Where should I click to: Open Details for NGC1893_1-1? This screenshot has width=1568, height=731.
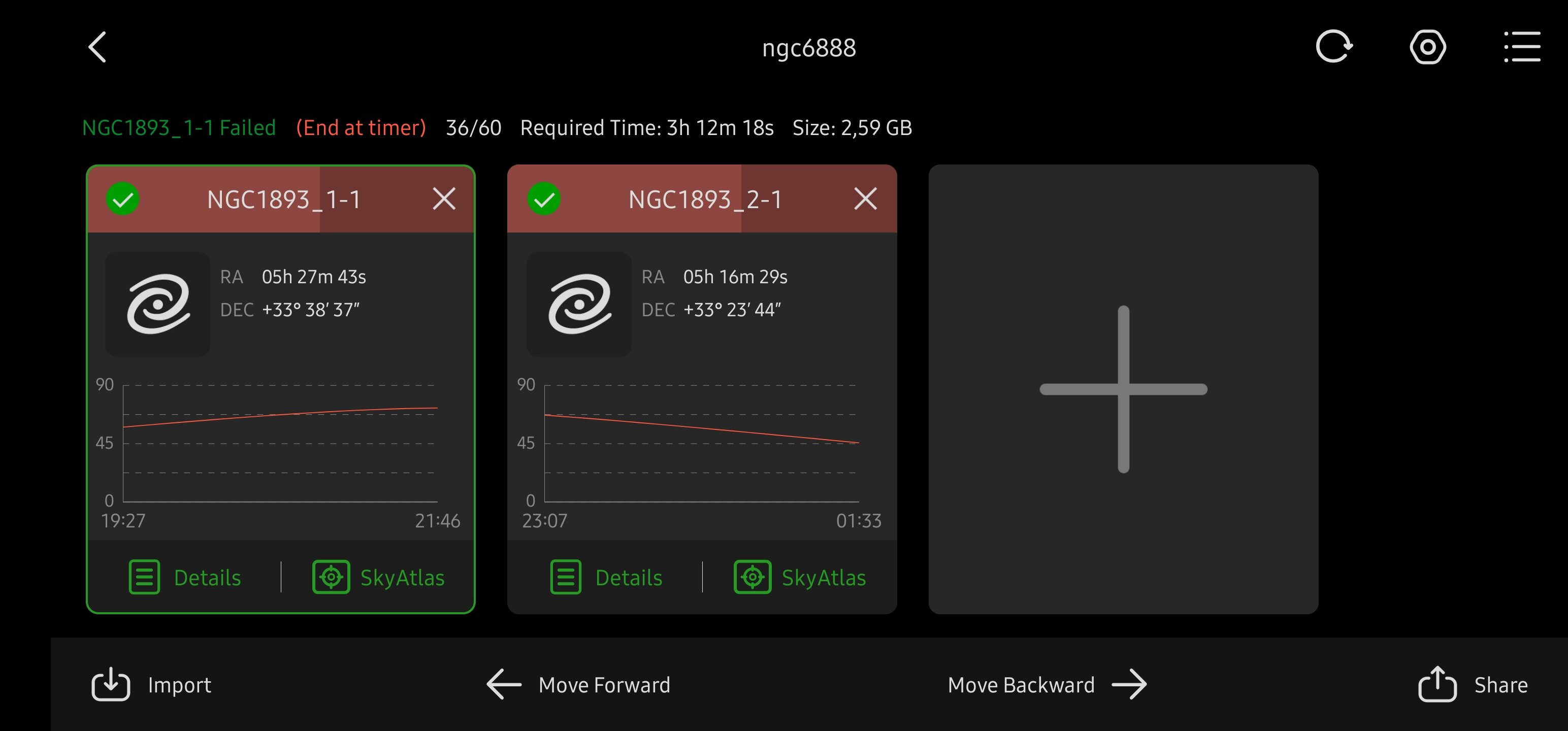pyautogui.click(x=185, y=577)
